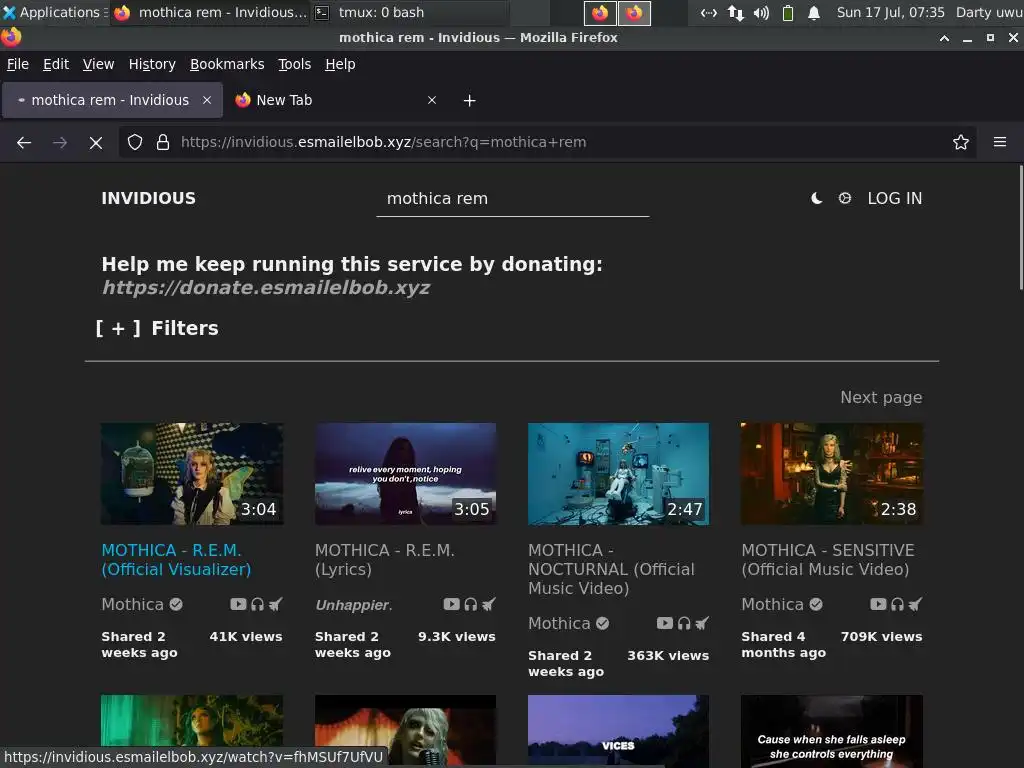Viewport: 1024px width, 768px height.
Task: Open the Unhappier. channel link
Action: [x=353, y=605]
